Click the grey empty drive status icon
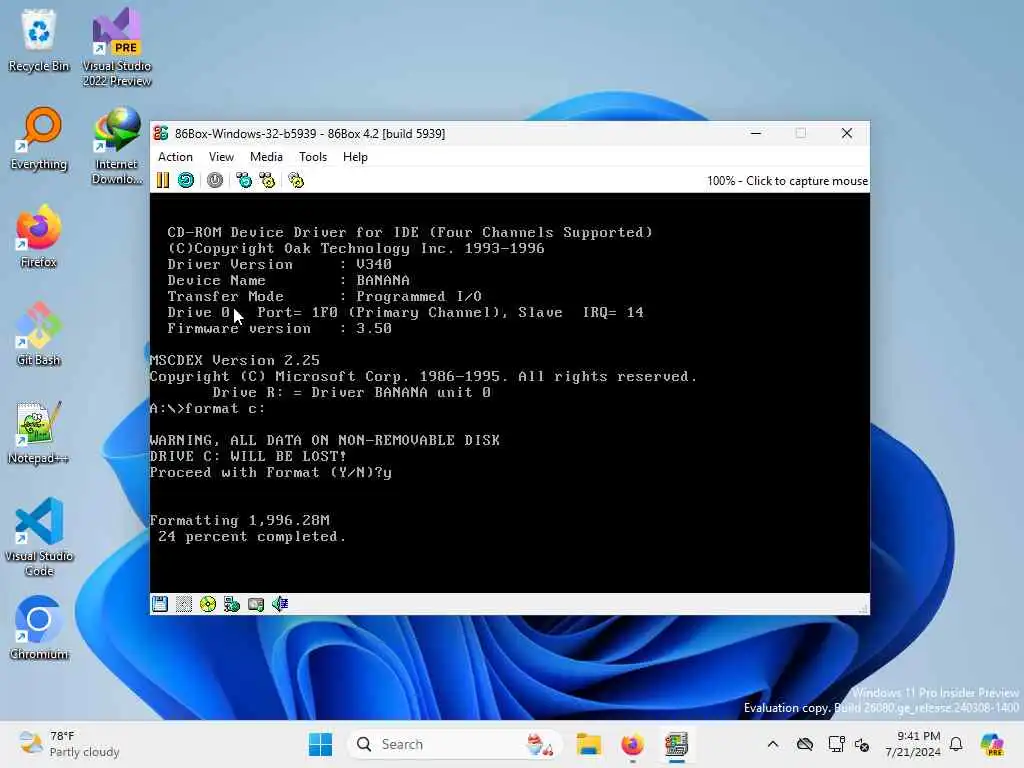Image resolution: width=1024 pixels, height=768 pixels. [184, 604]
